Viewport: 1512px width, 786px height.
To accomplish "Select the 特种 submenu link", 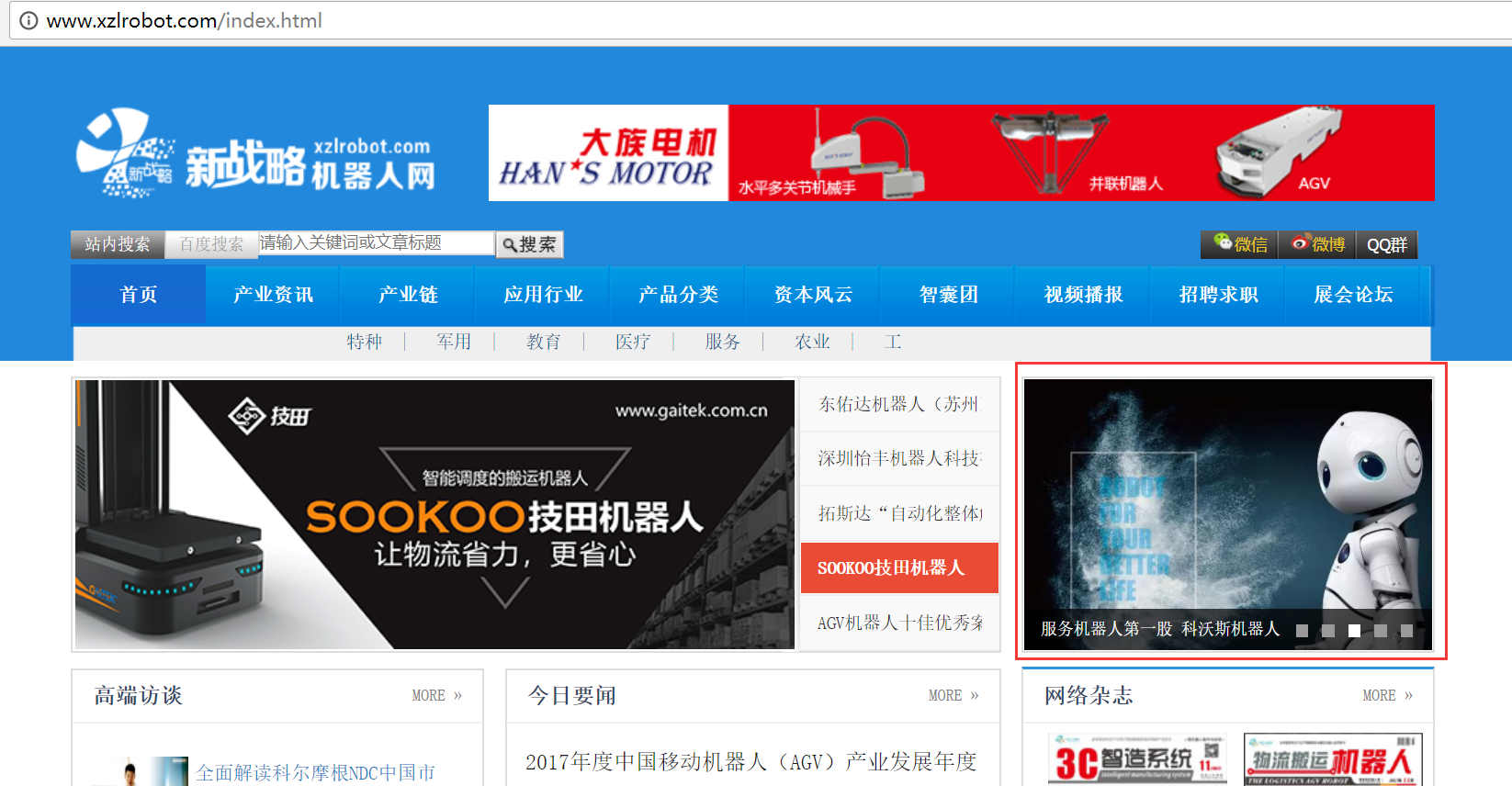I will (364, 342).
